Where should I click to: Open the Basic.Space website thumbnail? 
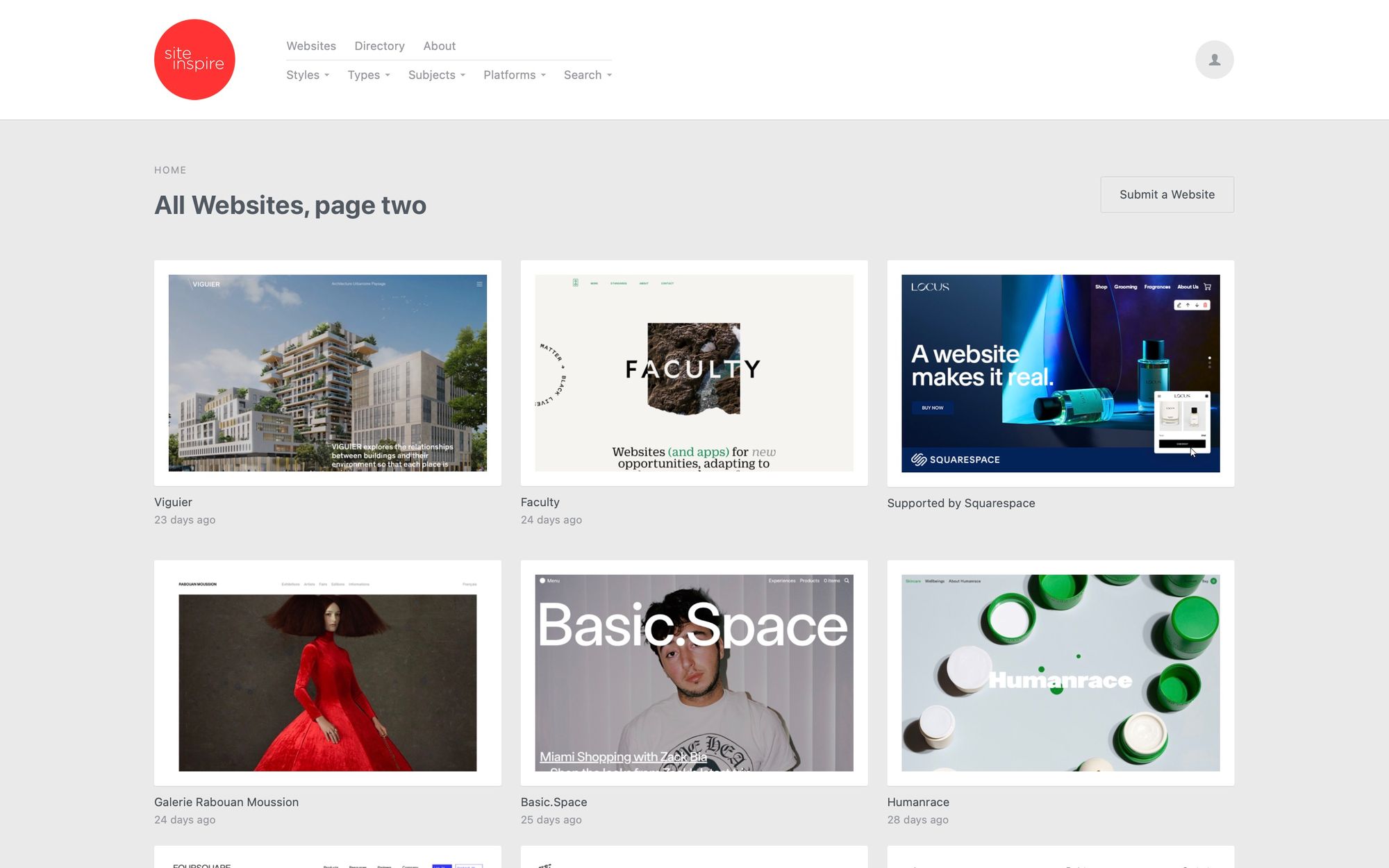694,673
